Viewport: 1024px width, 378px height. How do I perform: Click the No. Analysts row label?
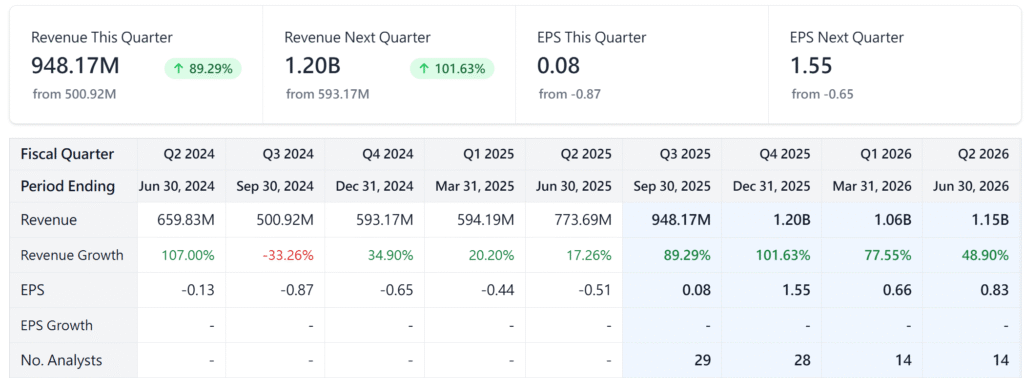tap(61, 360)
